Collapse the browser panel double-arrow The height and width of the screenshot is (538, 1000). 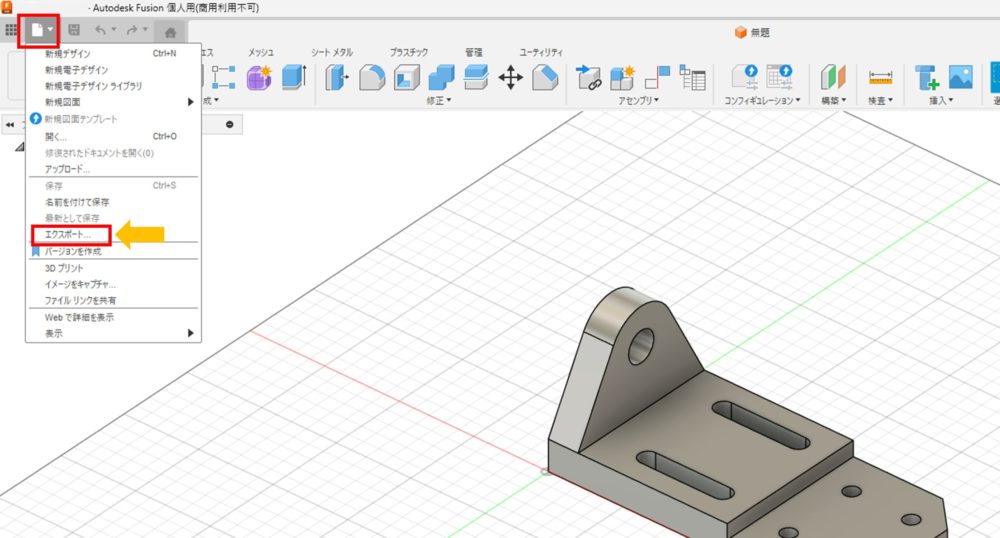(x=10, y=125)
